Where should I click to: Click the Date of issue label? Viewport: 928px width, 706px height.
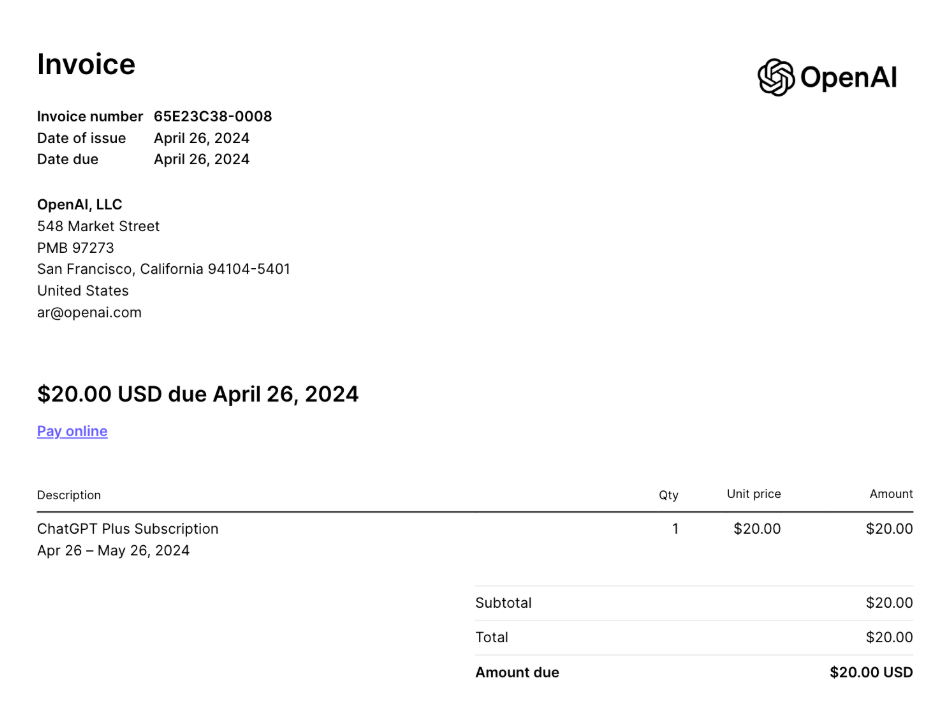[81, 138]
